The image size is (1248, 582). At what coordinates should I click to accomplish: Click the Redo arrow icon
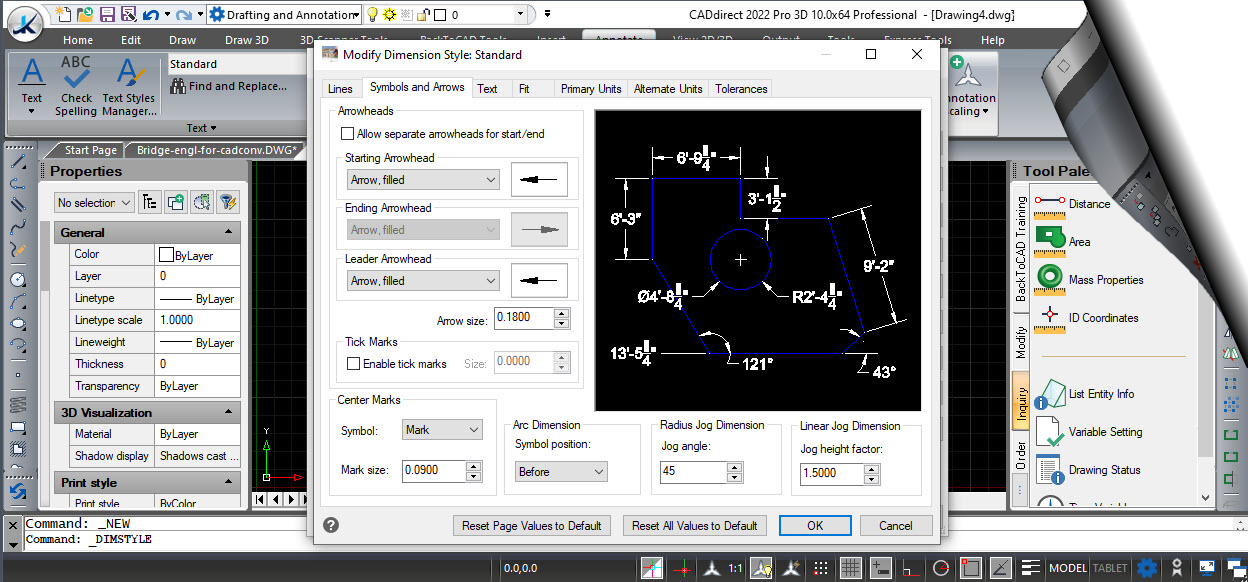tap(184, 15)
